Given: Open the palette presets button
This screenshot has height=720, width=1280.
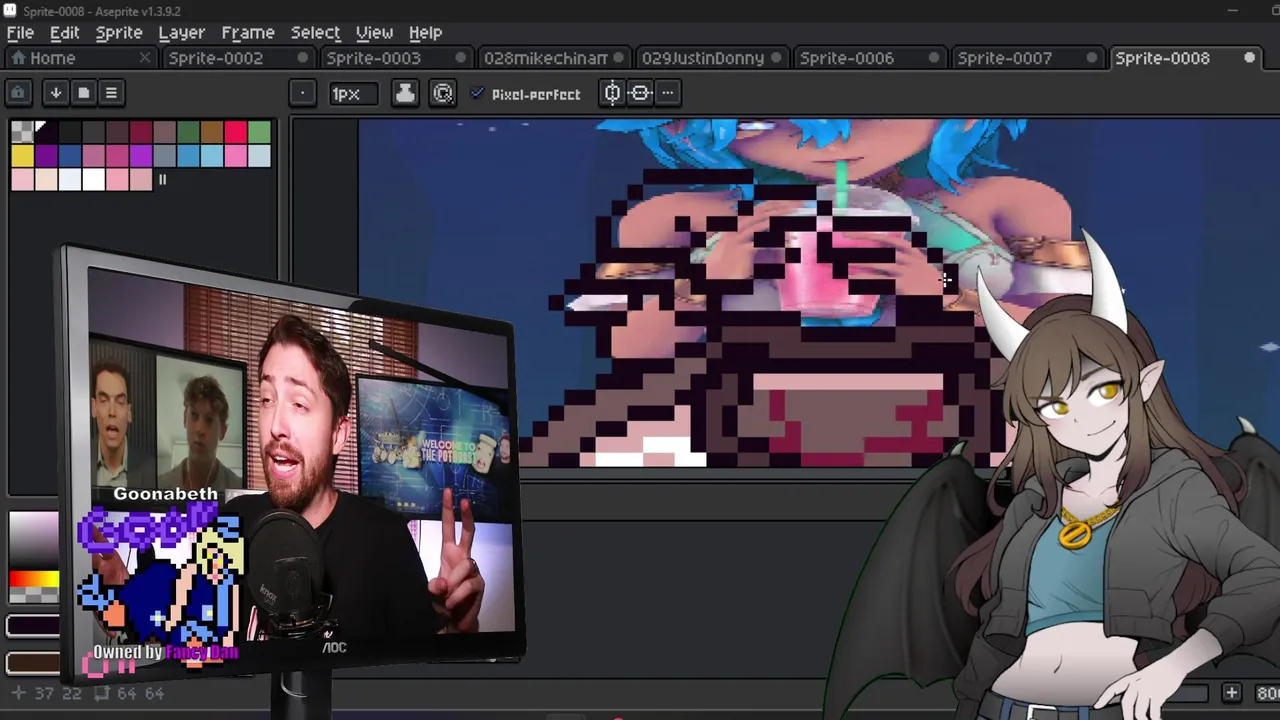Looking at the screenshot, I should 84,93.
